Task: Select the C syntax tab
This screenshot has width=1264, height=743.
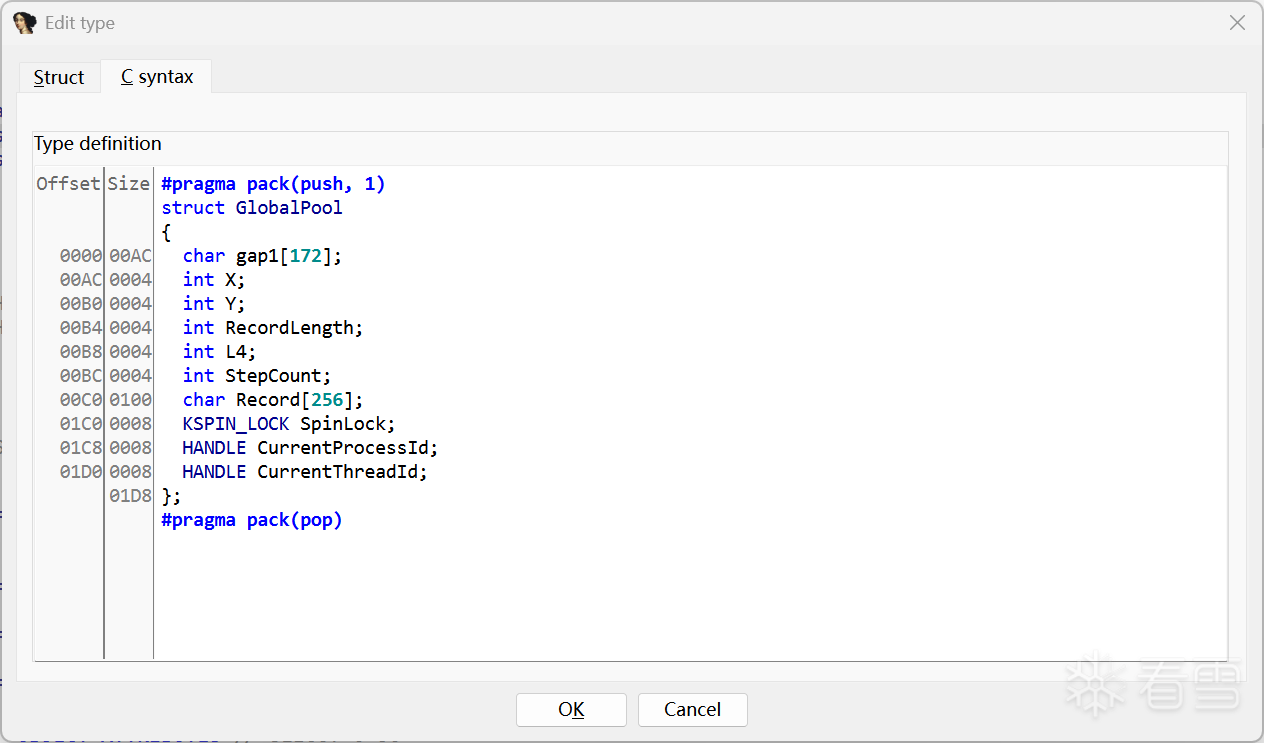Action: [x=157, y=77]
